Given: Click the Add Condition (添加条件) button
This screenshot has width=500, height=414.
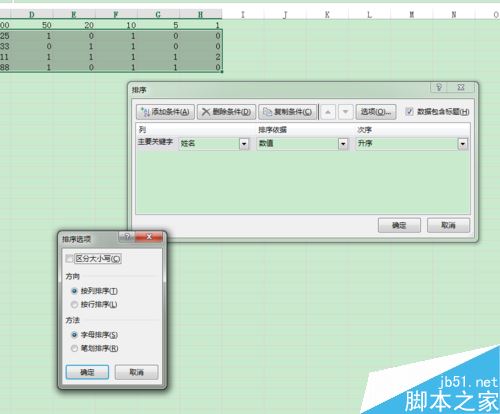Looking at the screenshot, I should [165, 112].
